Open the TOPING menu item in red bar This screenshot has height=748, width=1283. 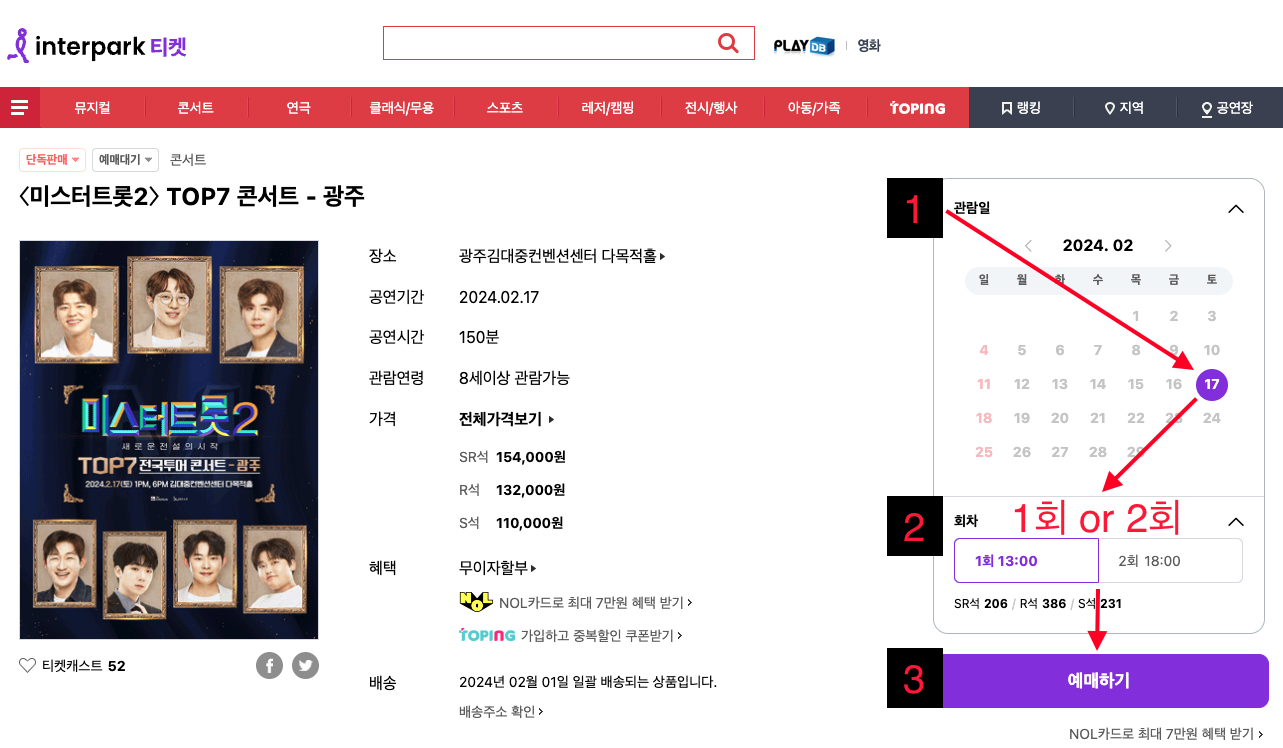(x=917, y=108)
